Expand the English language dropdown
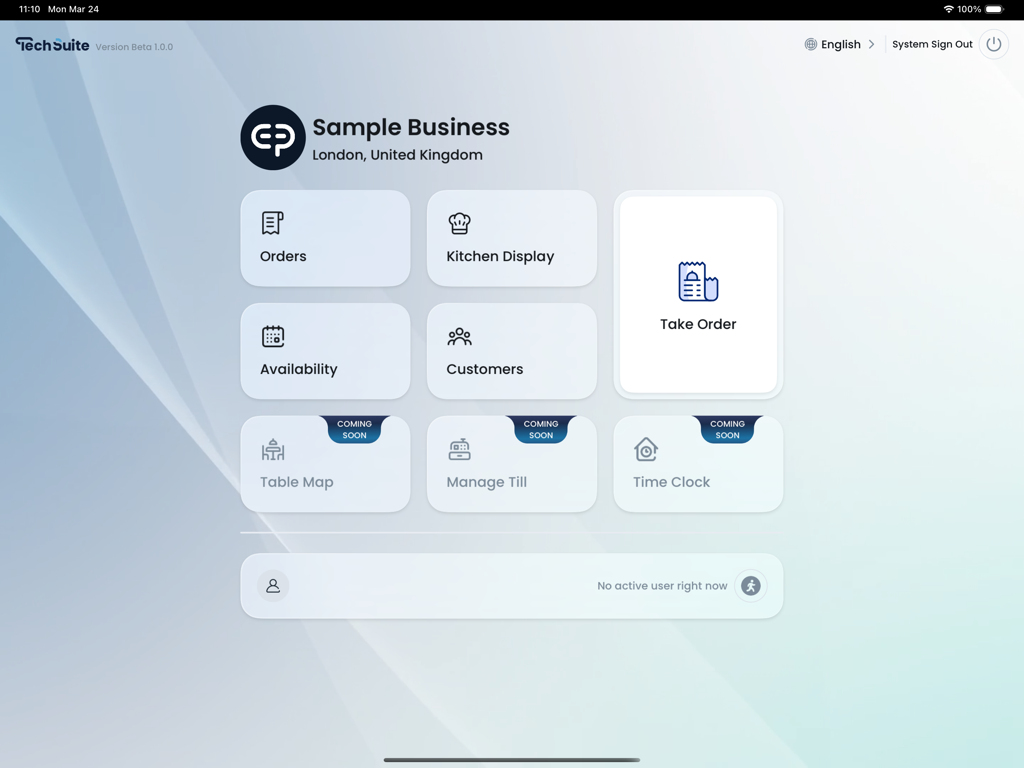Screen dimensions: 1024x768 coord(838,44)
